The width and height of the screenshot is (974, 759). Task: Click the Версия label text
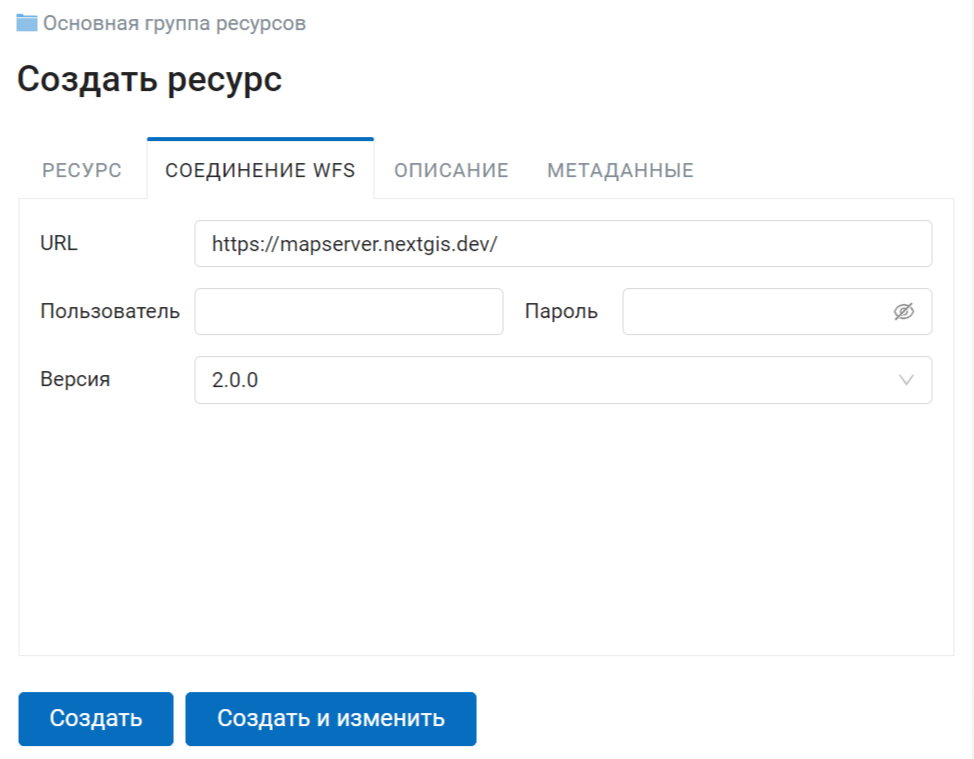coord(75,379)
